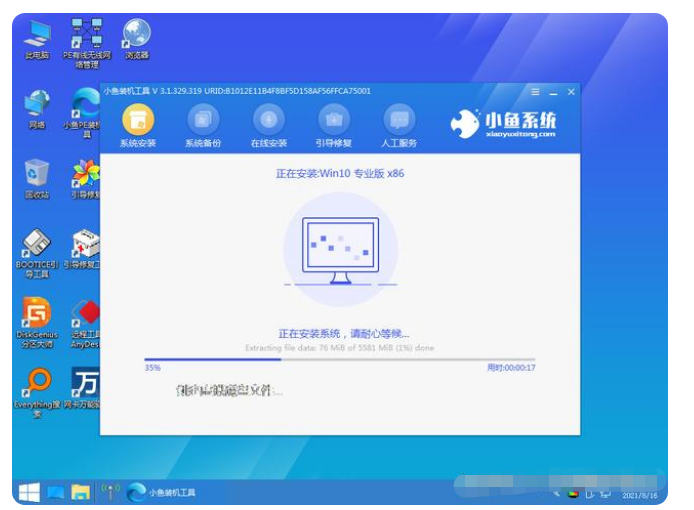The height and width of the screenshot is (510, 694).
Task: Click the wireless network antenna taskbar icon
Action: (110, 491)
